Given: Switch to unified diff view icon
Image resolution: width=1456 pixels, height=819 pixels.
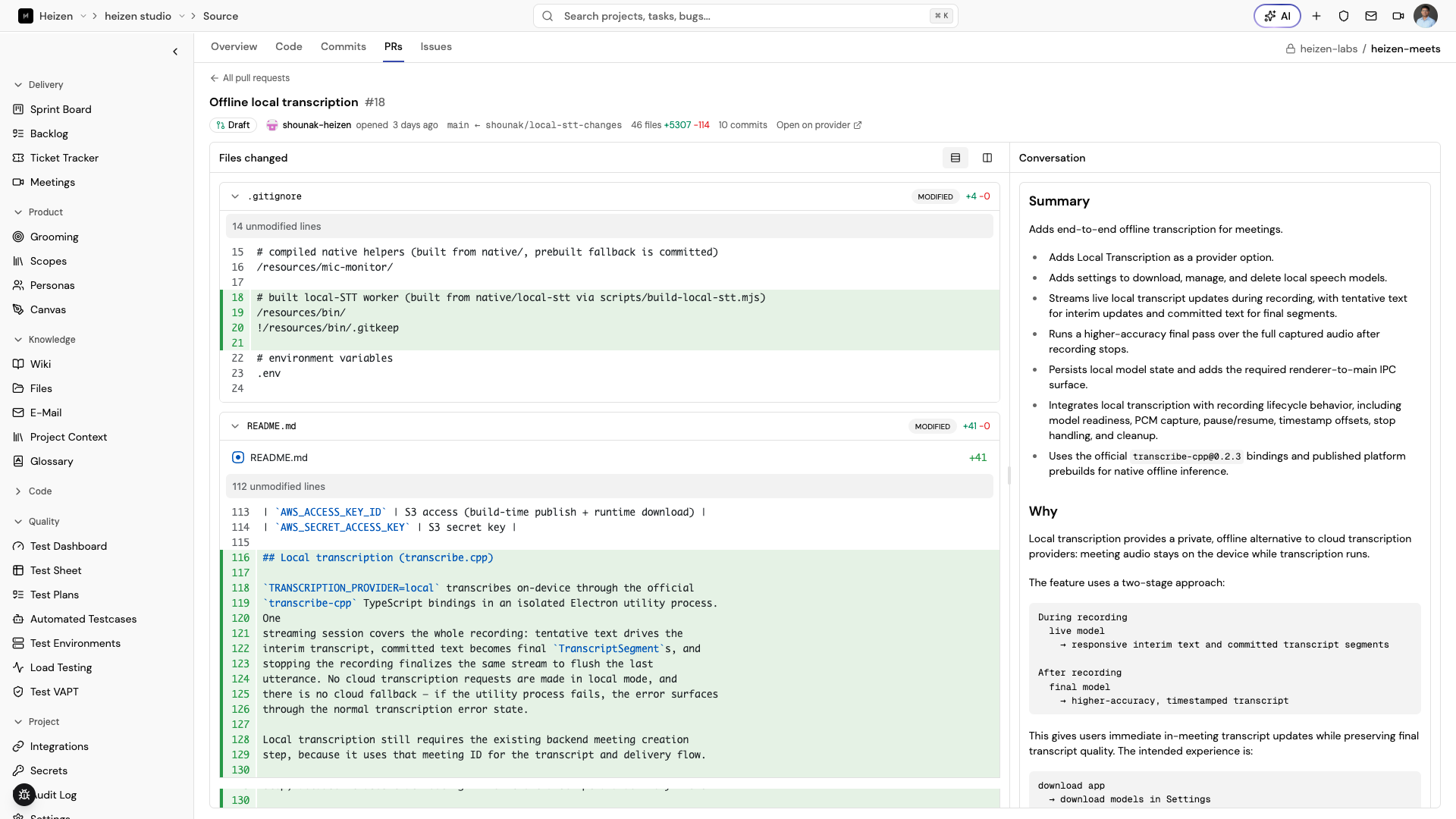Looking at the screenshot, I should (955, 158).
